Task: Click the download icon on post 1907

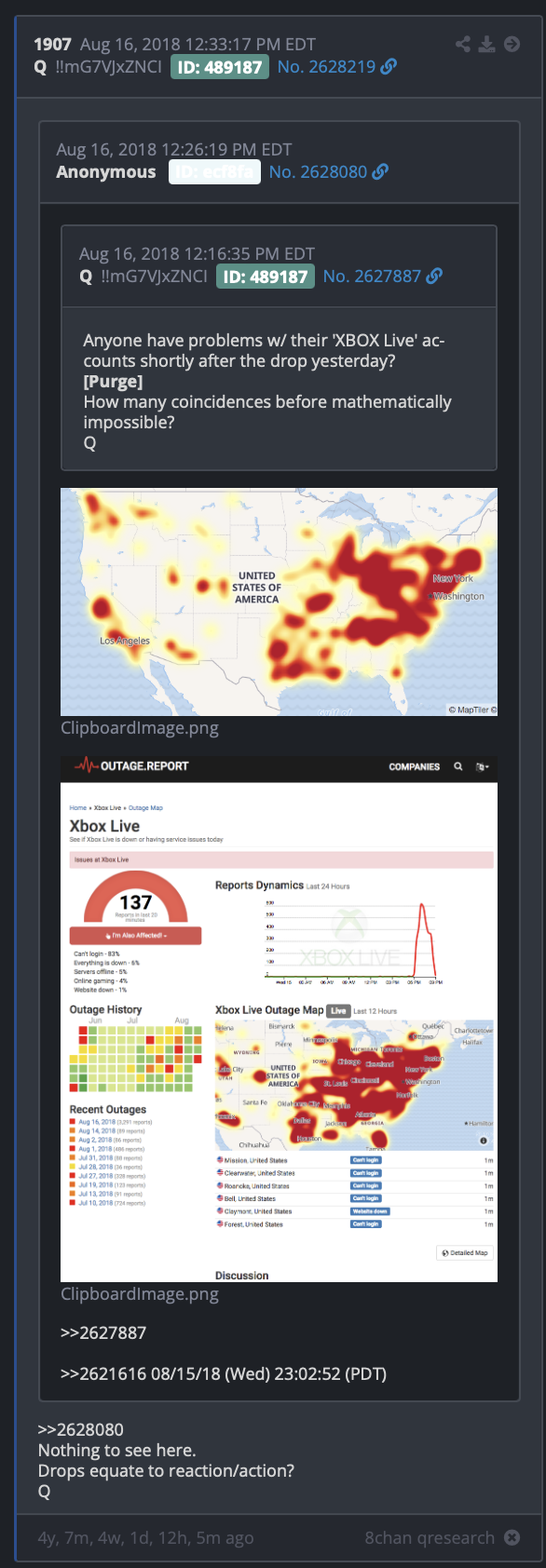Action: [486, 44]
